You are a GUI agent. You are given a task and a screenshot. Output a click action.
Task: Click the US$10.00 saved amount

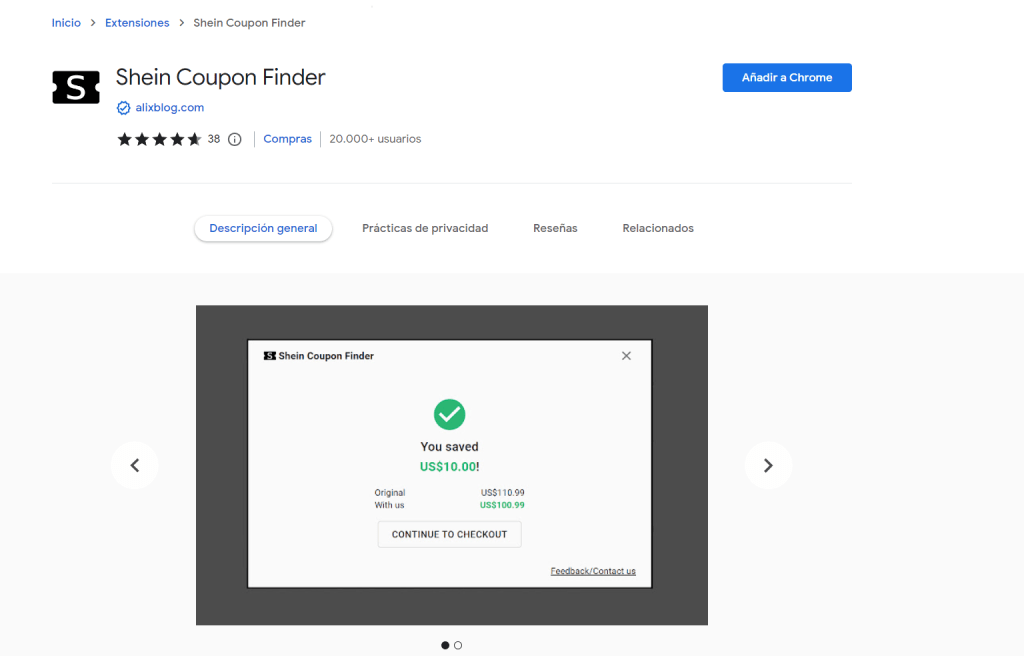pos(449,467)
